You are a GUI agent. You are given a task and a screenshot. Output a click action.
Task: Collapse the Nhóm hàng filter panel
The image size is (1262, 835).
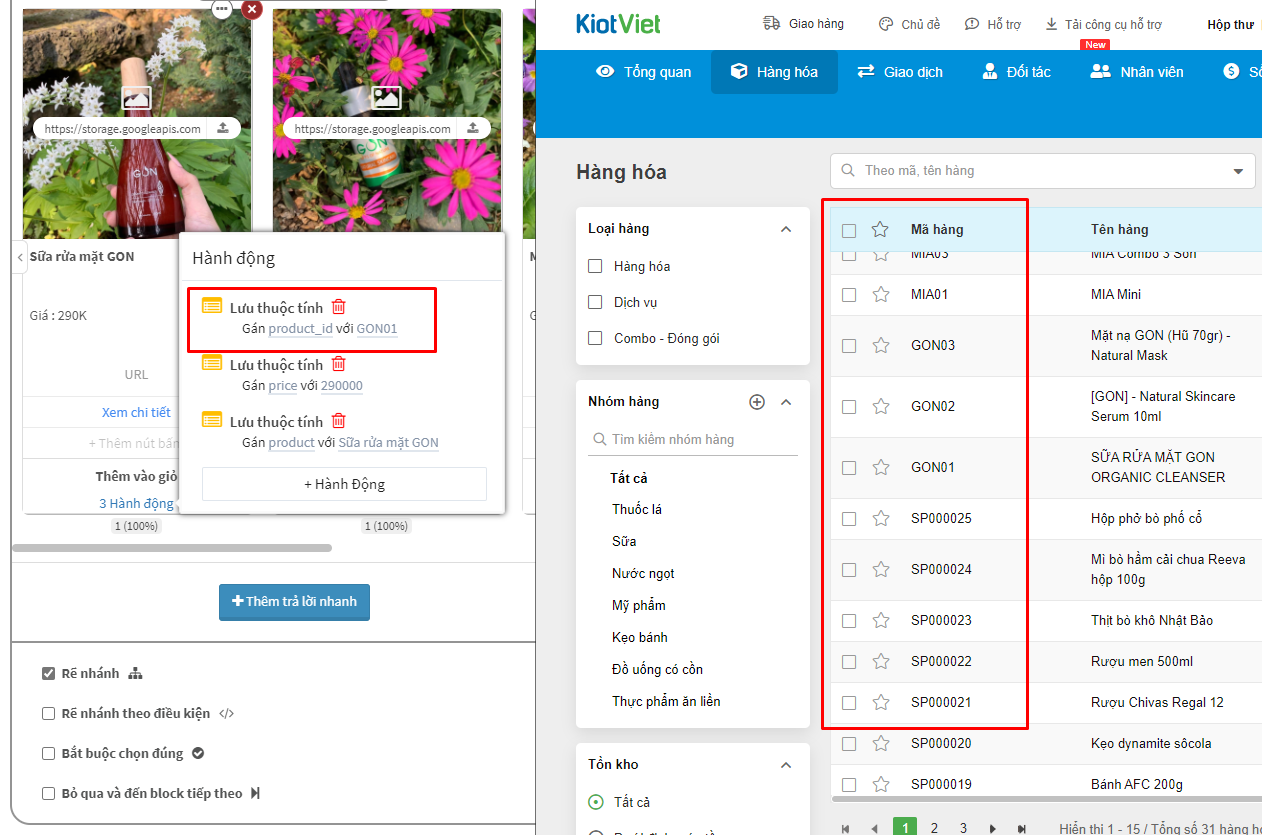tap(786, 402)
